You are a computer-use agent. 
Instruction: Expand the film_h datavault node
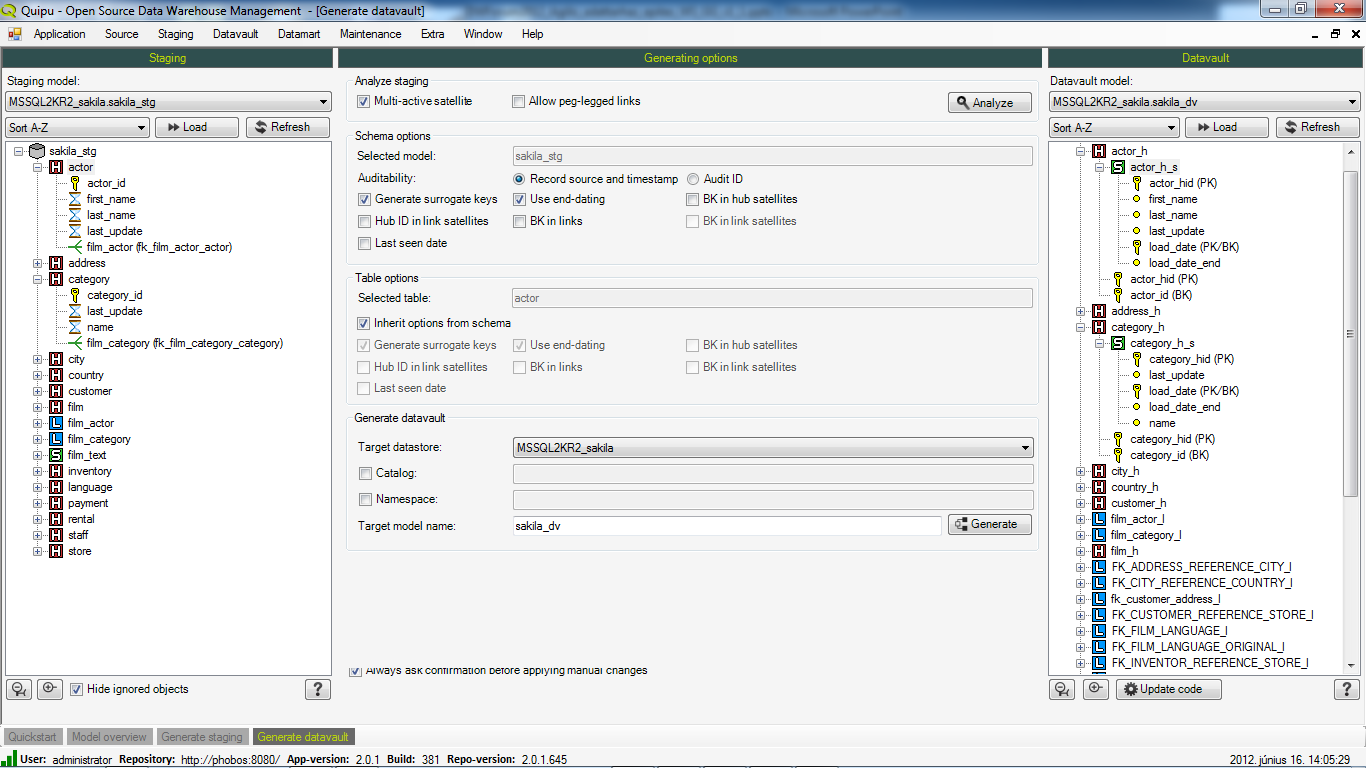[x=1080, y=551]
